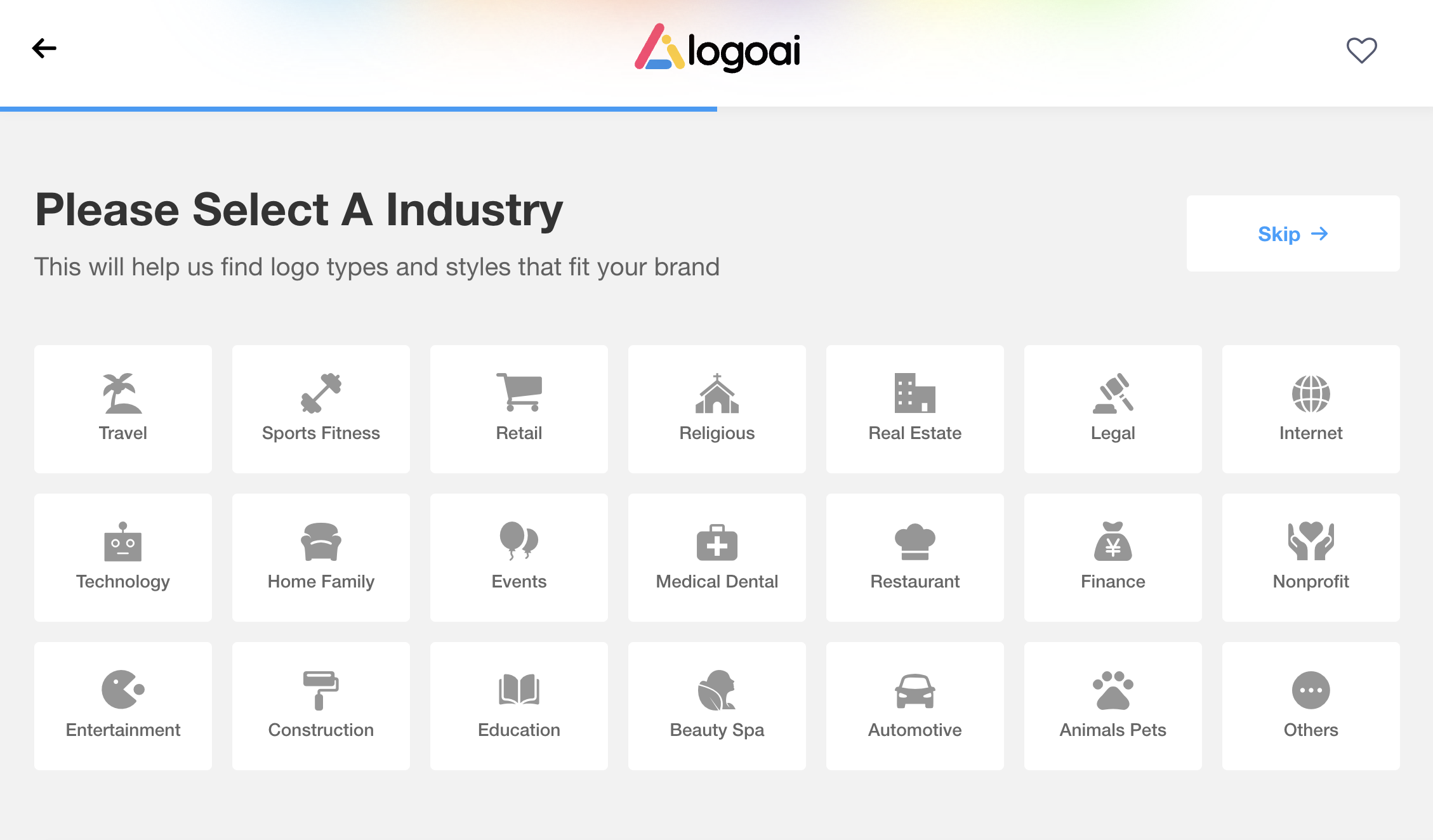
Task: Select the Construction paint roller card
Action: point(320,706)
